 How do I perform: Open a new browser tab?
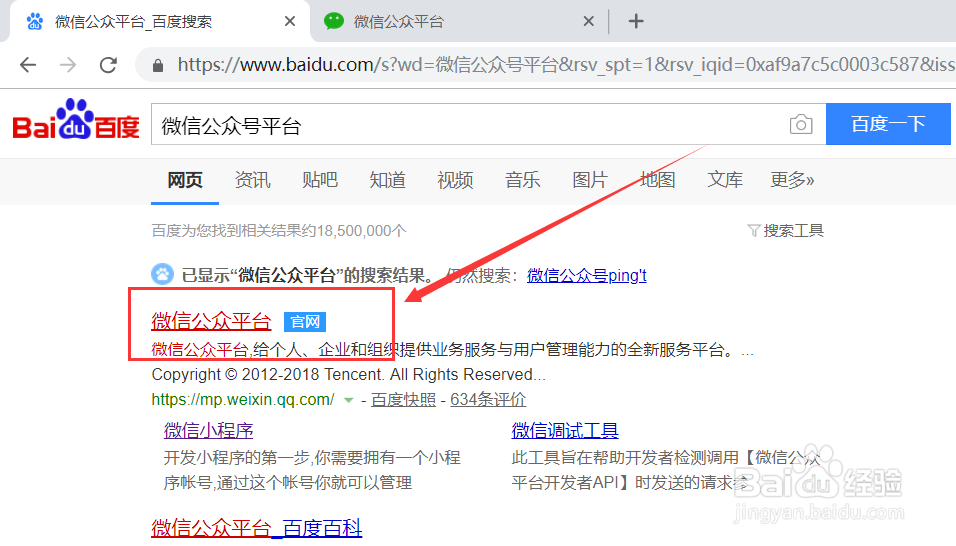[636, 21]
